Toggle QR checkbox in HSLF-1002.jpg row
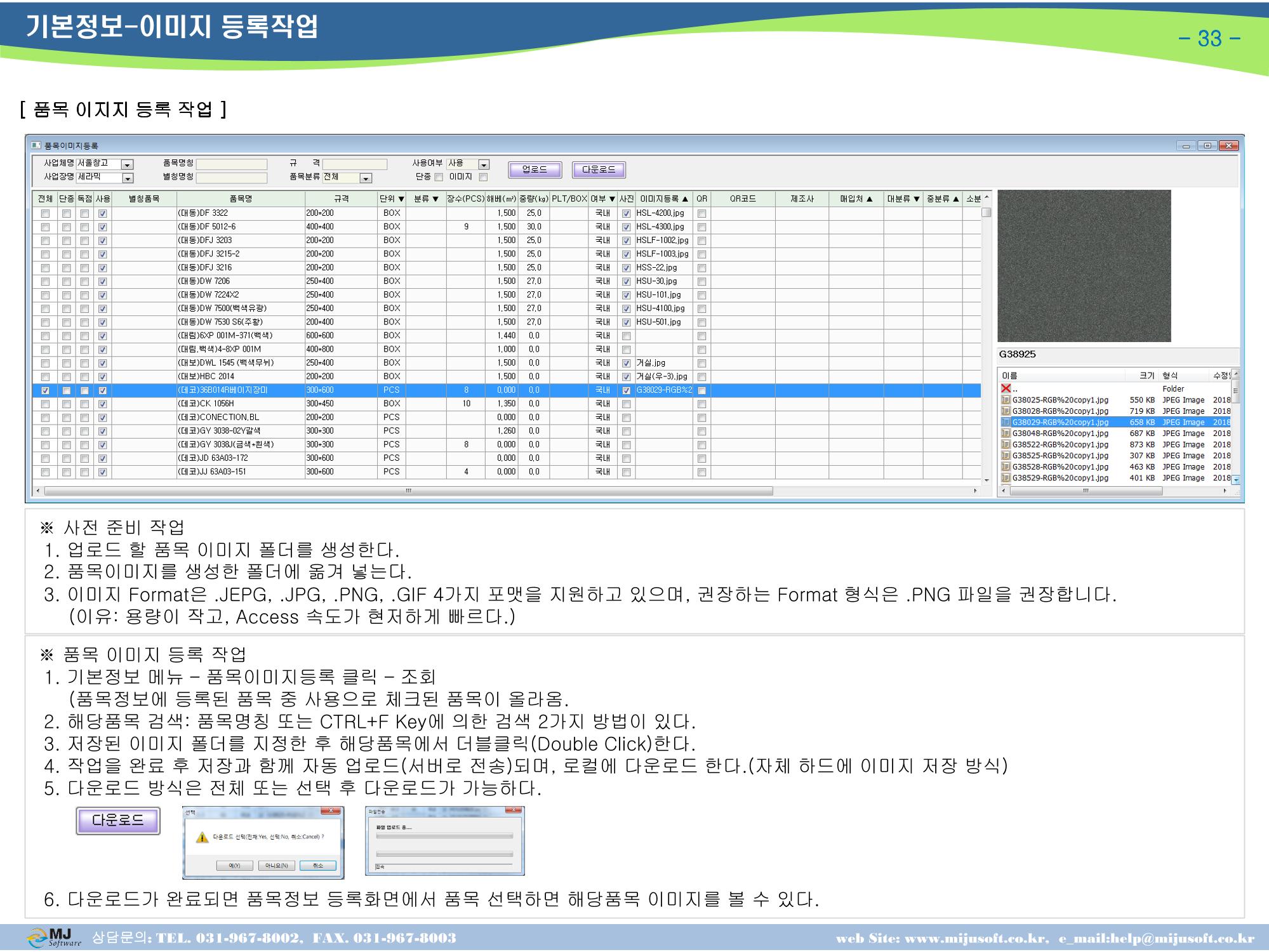The height and width of the screenshot is (952, 1269). point(702,241)
